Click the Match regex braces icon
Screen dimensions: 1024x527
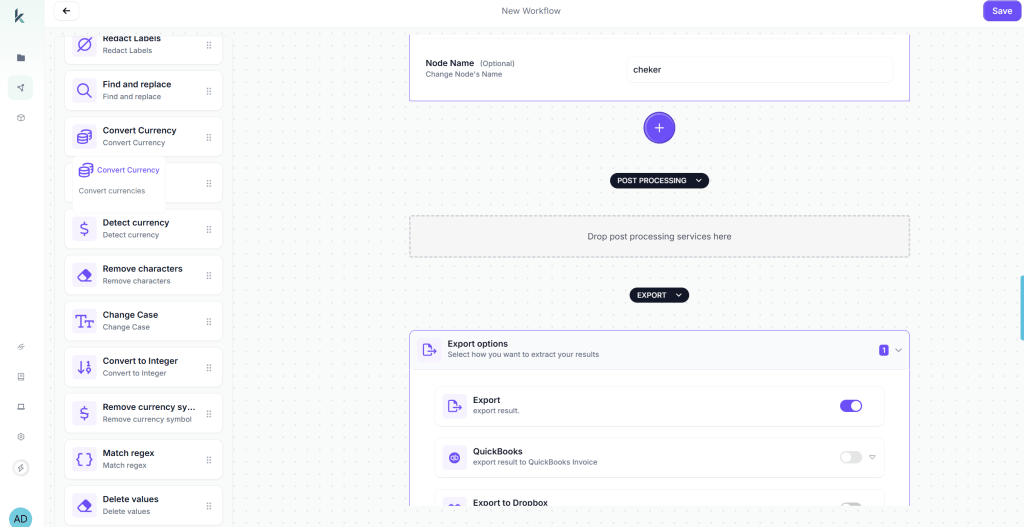point(84,459)
